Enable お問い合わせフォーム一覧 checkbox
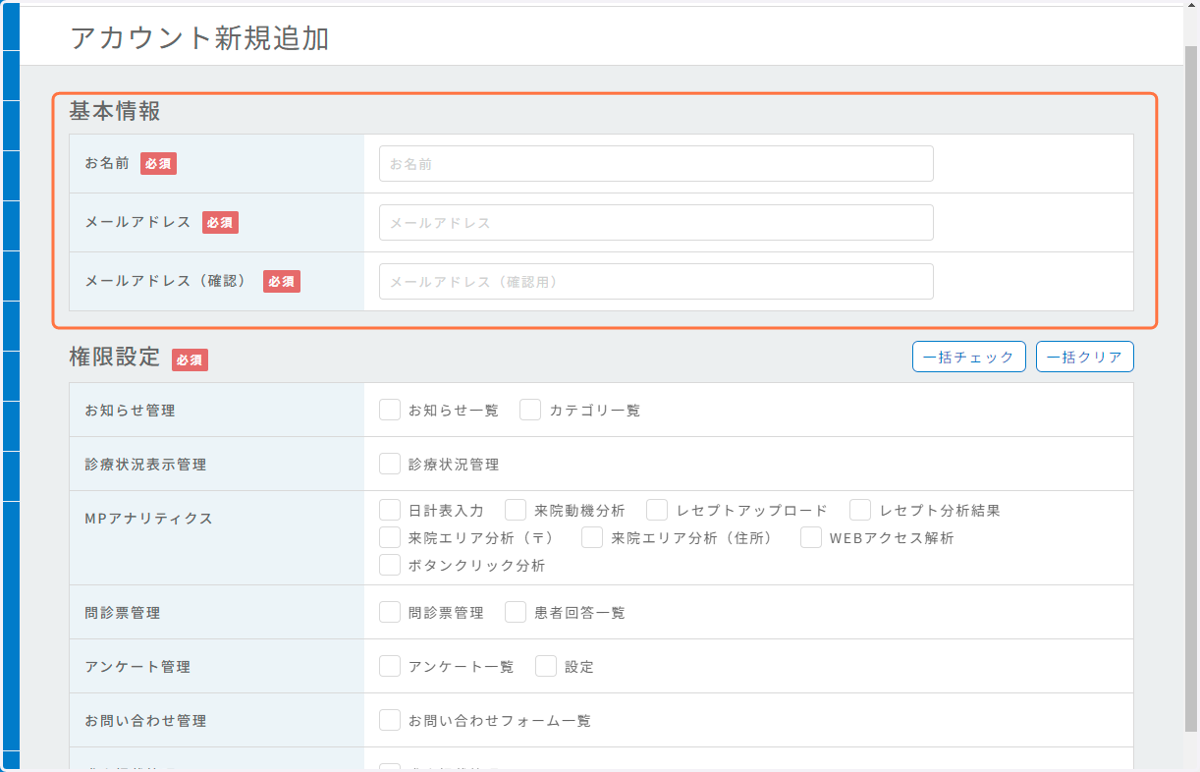Screen dimensions: 1200x772 [x=390, y=720]
